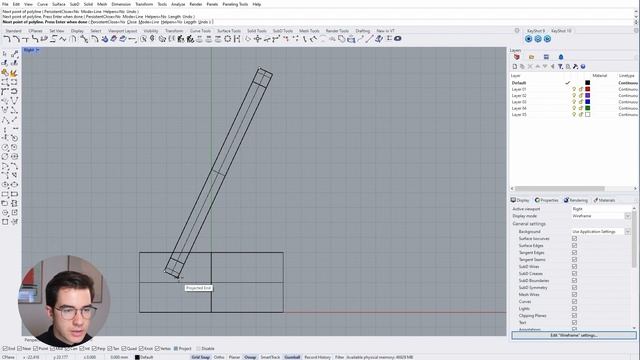
Task: Switch to the Materials panel tab
Action: click(x=604, y=200)
